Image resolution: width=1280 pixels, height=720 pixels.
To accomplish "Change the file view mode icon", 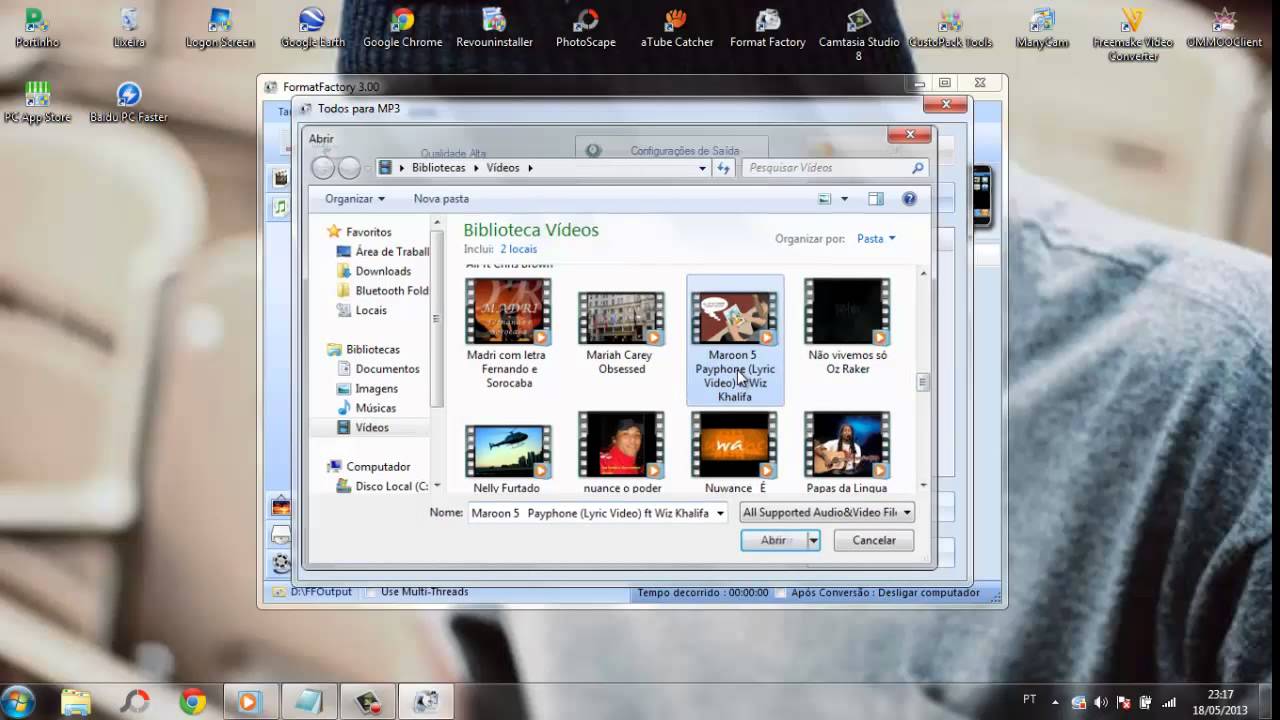I will [825, 199].
